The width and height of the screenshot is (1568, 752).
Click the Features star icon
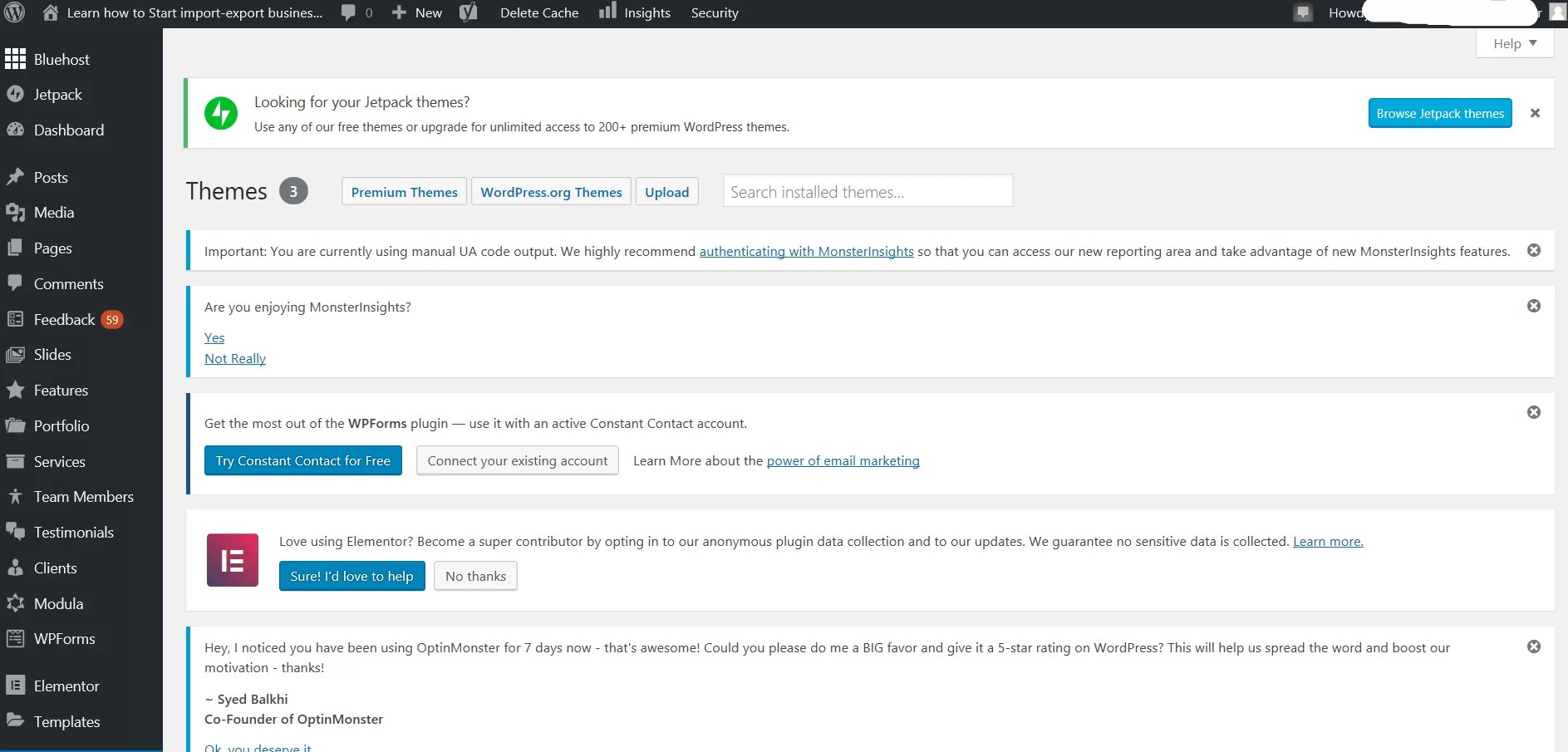[x=15, y=390]
